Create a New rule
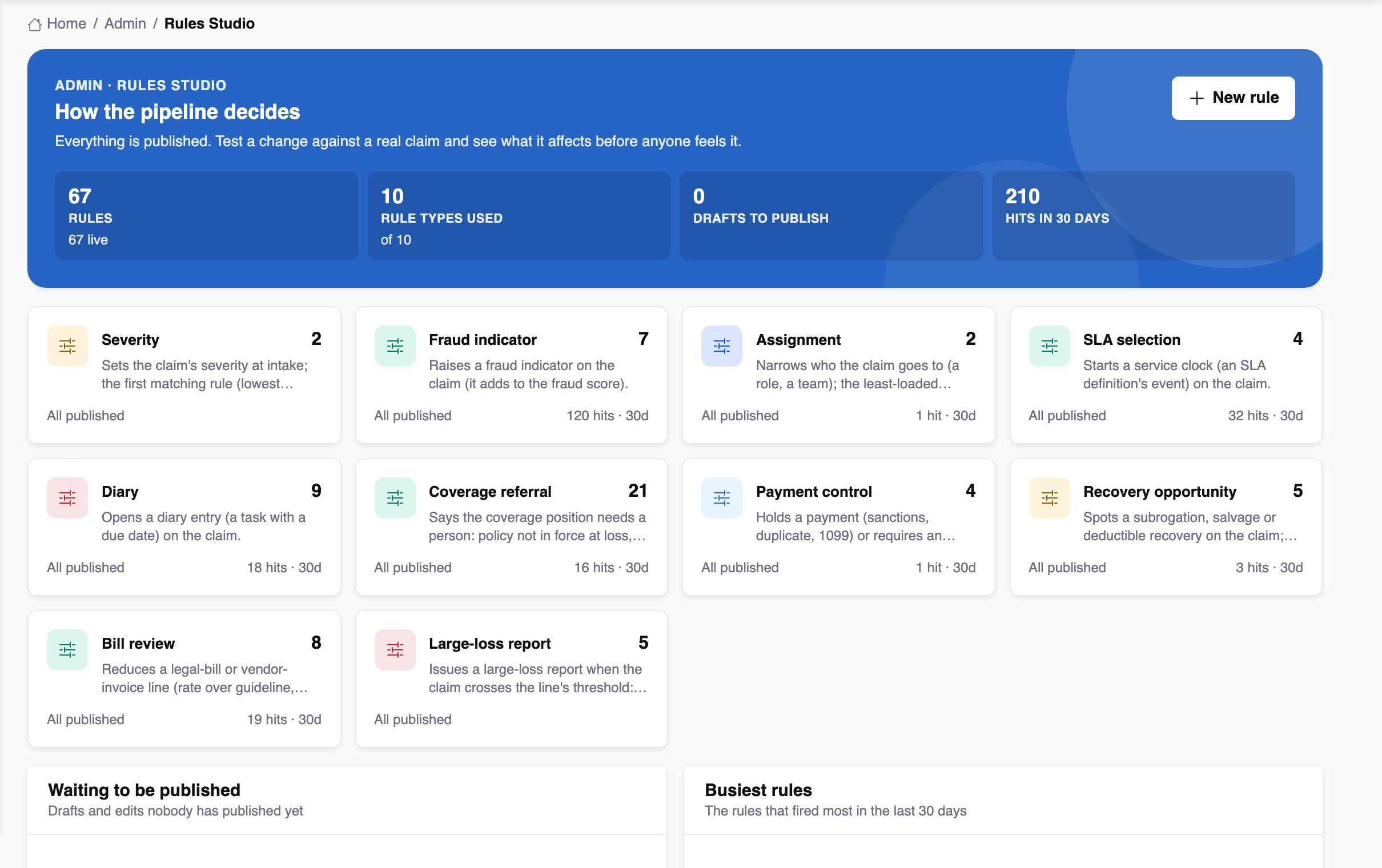1382x868 pixels. (x=1233, y=98)
